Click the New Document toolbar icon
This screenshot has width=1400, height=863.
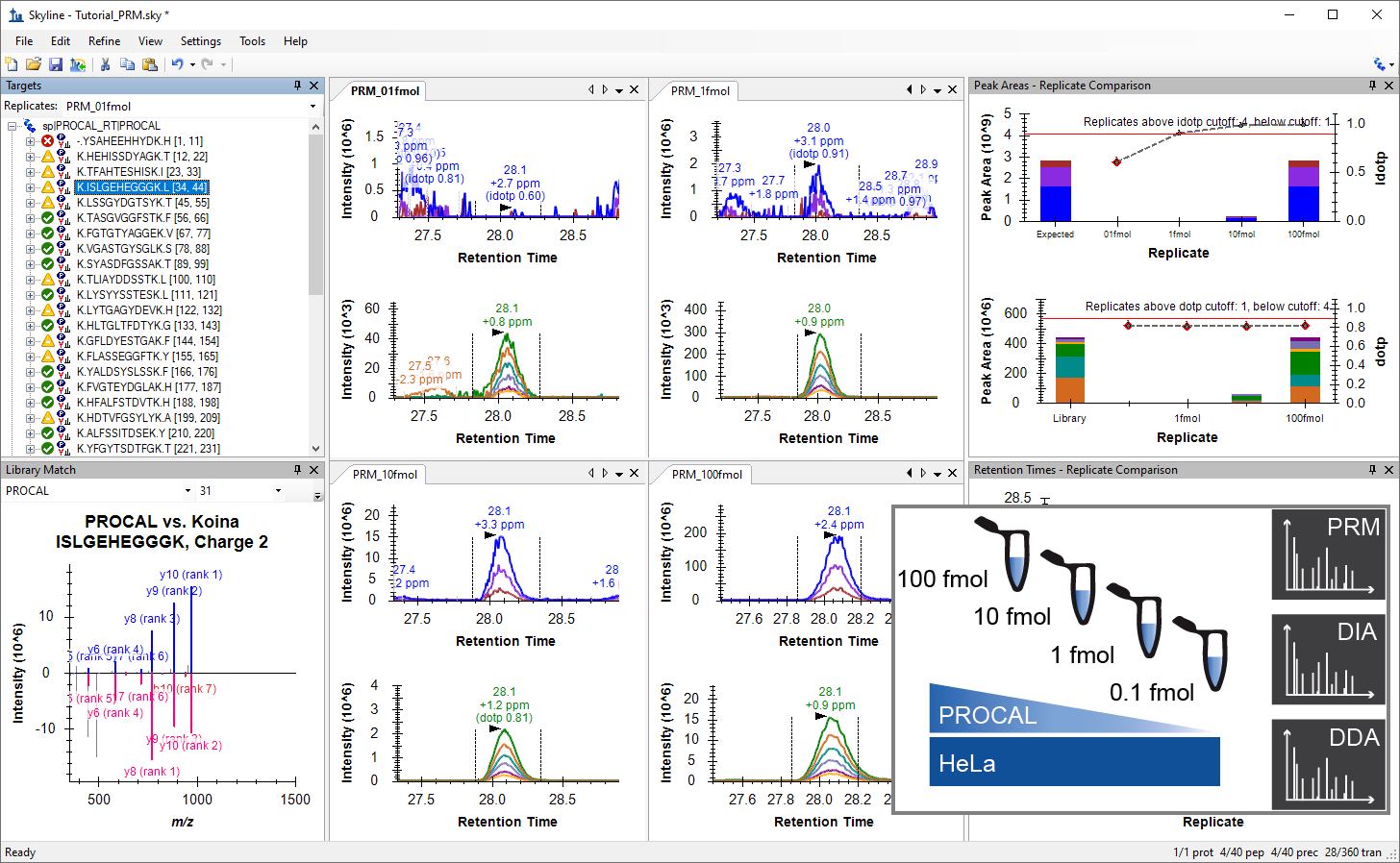(x=12, y=64)
